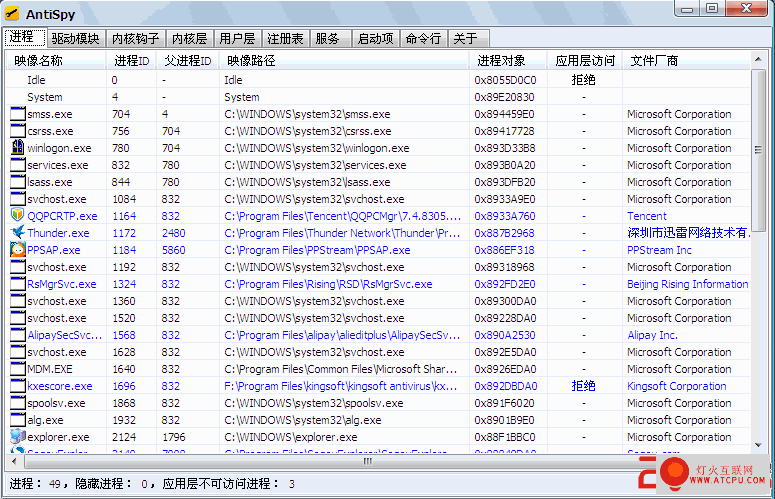
Task: Switch to the 服务 tab
Action: click(330, 39)
